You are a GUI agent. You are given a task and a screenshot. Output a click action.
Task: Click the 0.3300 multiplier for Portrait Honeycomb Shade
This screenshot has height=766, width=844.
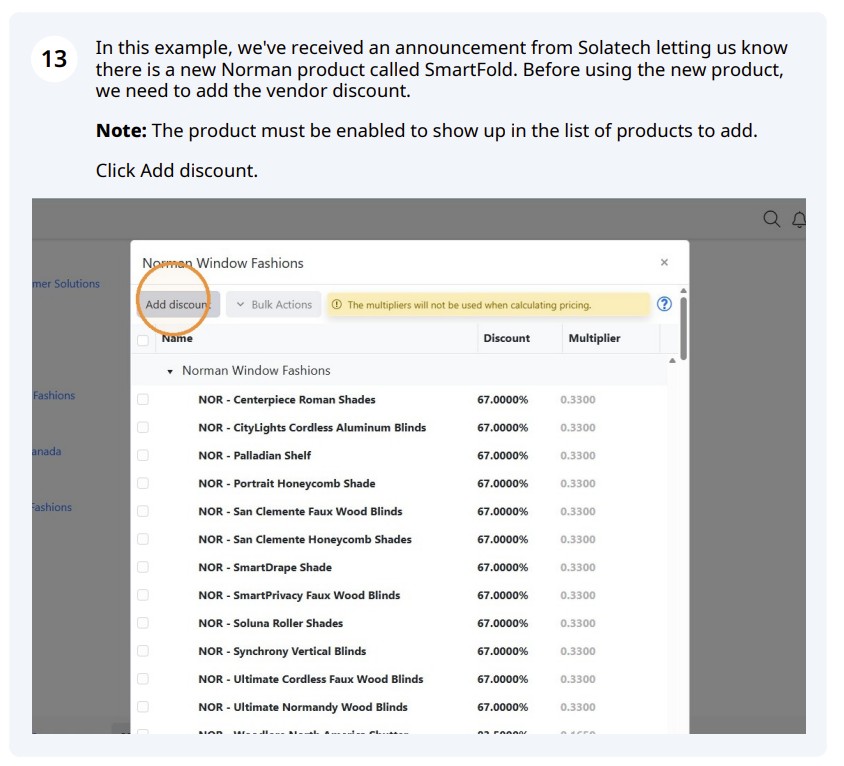[578, 483]
